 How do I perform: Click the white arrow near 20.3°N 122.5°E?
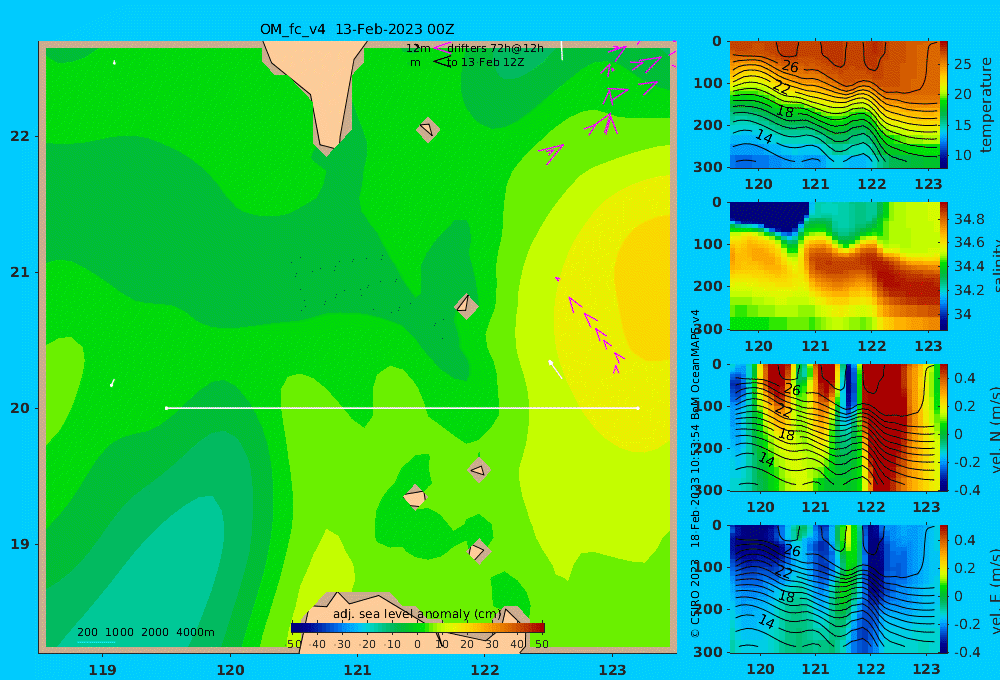(555, 369)
